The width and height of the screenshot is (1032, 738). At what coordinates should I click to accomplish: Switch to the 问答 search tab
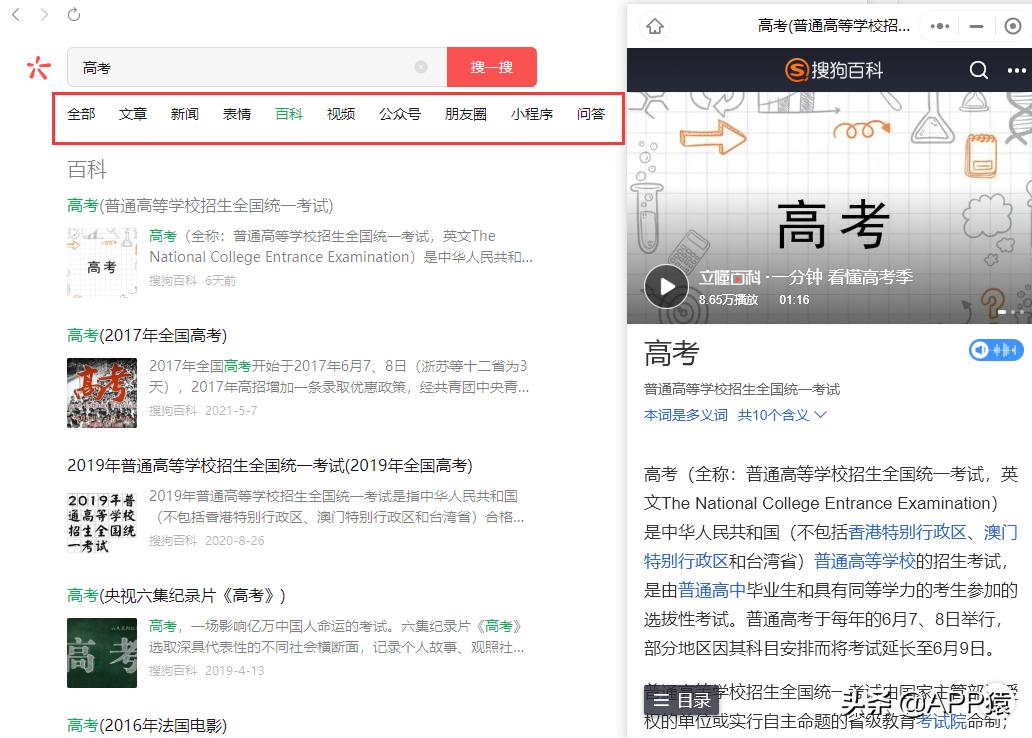tap(591, 114)
